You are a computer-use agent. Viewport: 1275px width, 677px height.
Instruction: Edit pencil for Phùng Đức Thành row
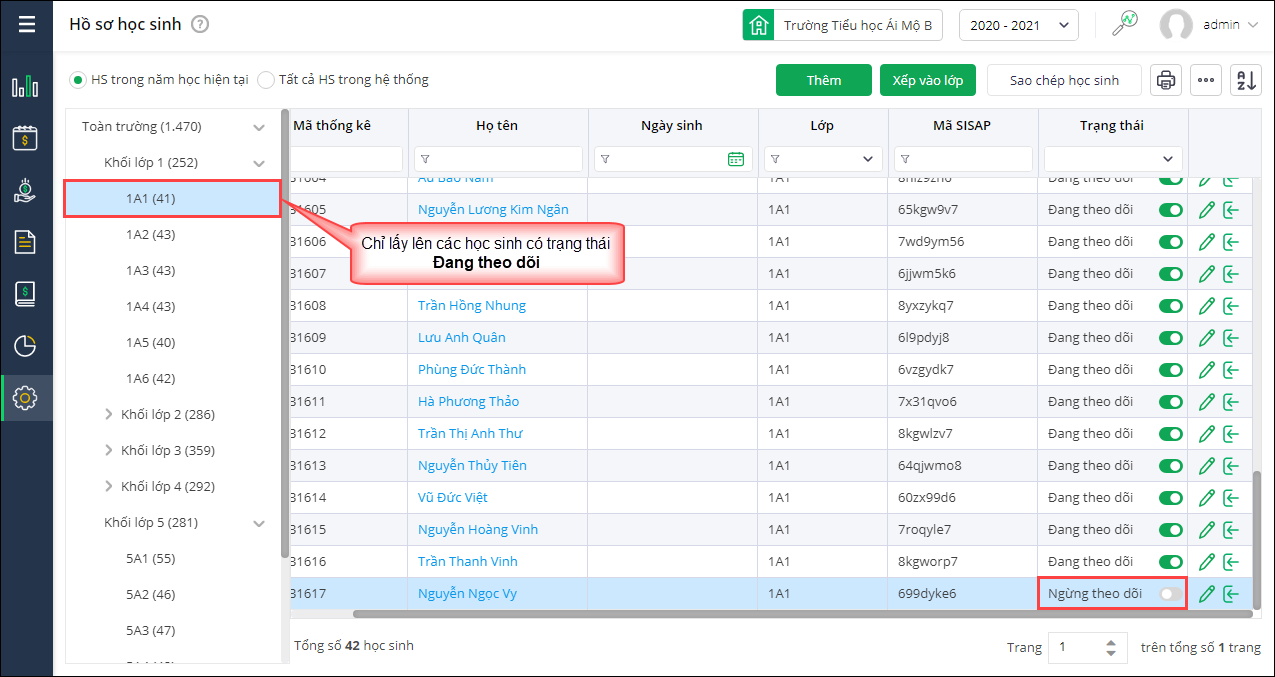click(x=1206, y=369)
